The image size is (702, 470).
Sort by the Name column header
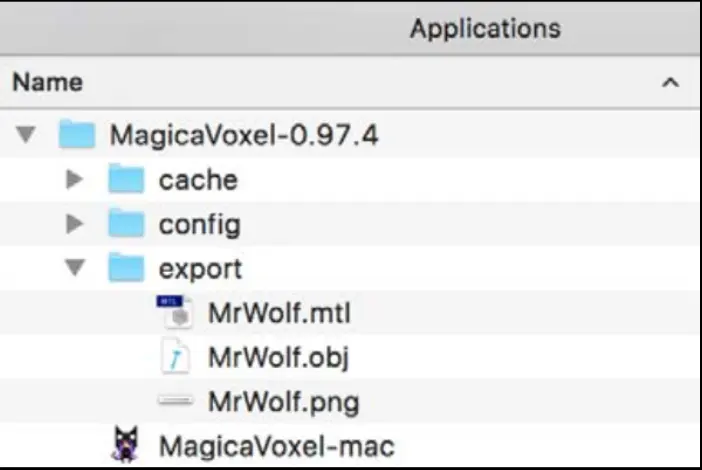[47, 82]
